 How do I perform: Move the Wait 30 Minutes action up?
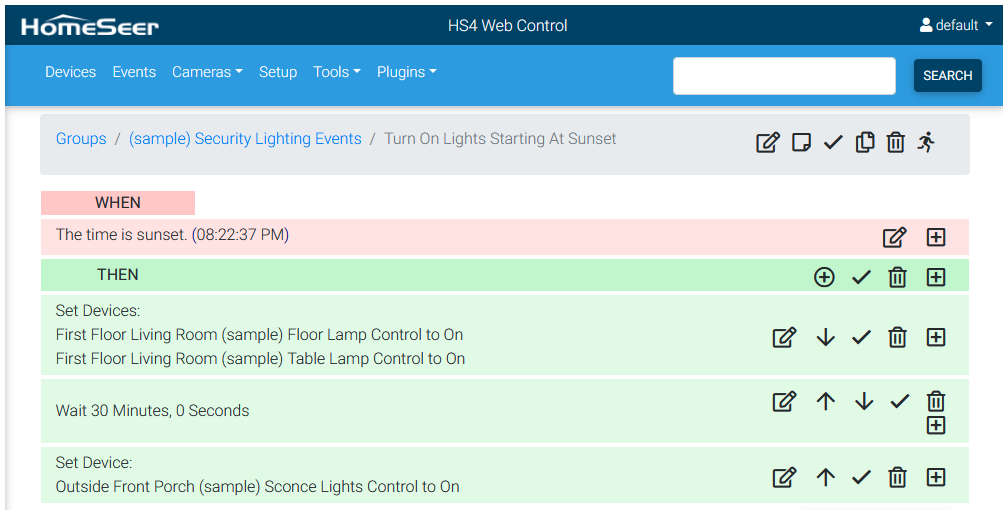(825, 402)
